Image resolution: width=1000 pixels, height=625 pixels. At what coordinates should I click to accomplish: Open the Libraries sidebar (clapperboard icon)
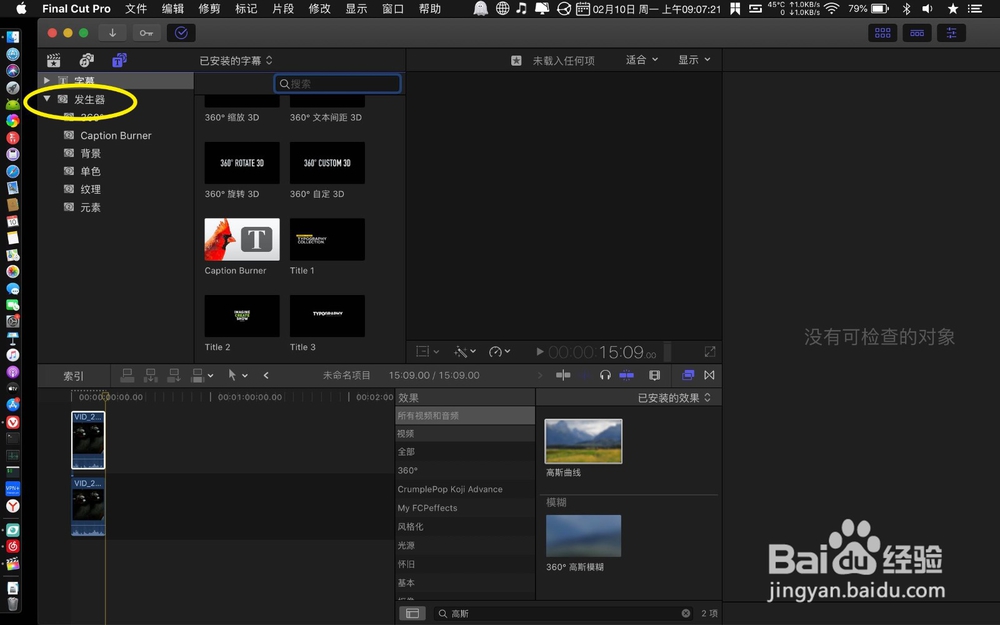click(54, 60)
